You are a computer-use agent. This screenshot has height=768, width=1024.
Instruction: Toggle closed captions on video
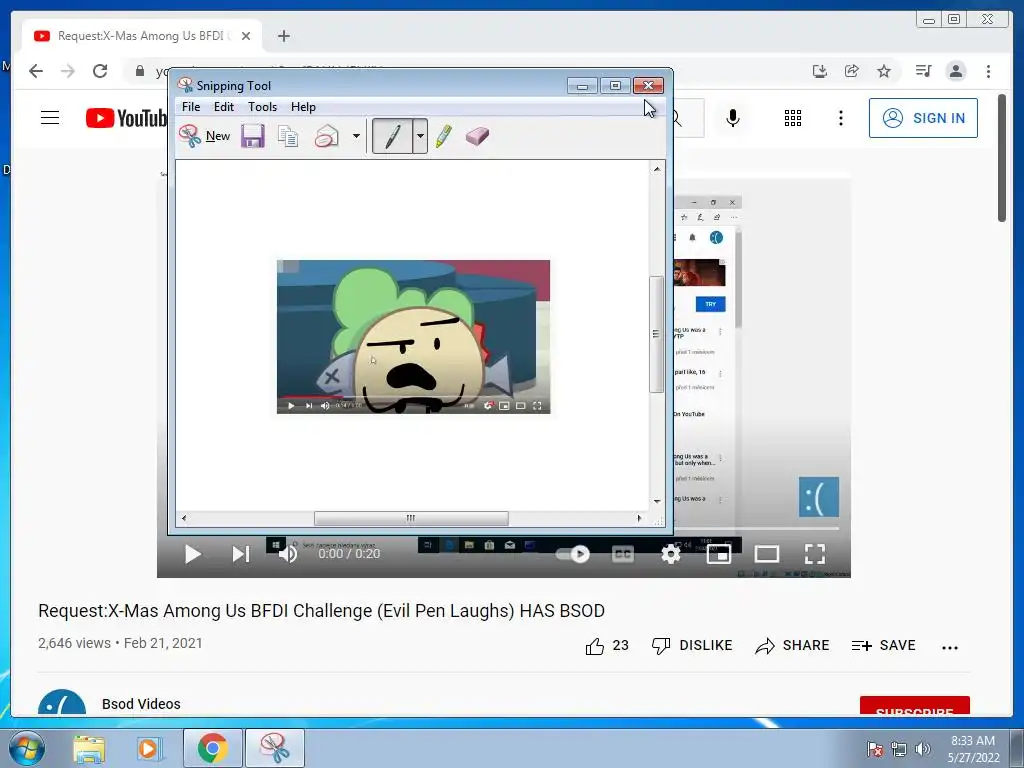coord(622,554)
